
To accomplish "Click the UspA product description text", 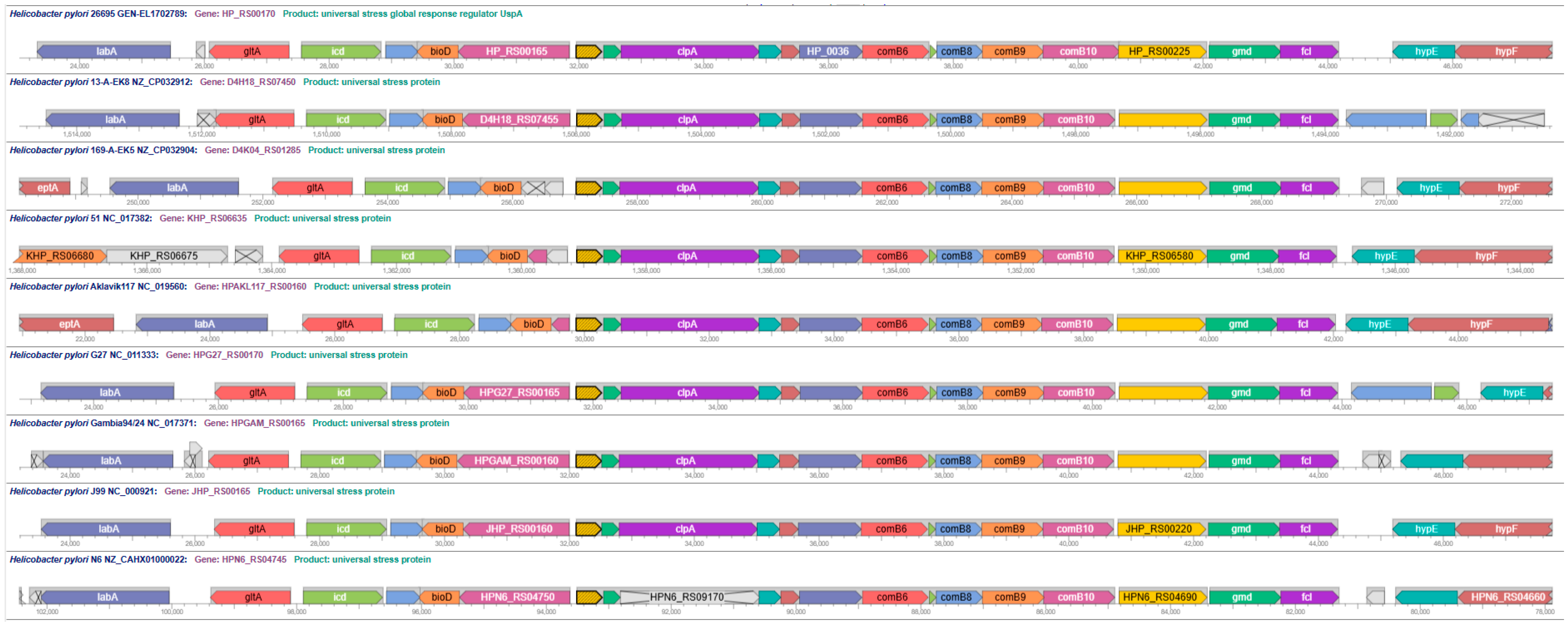I will click(402, 14).
